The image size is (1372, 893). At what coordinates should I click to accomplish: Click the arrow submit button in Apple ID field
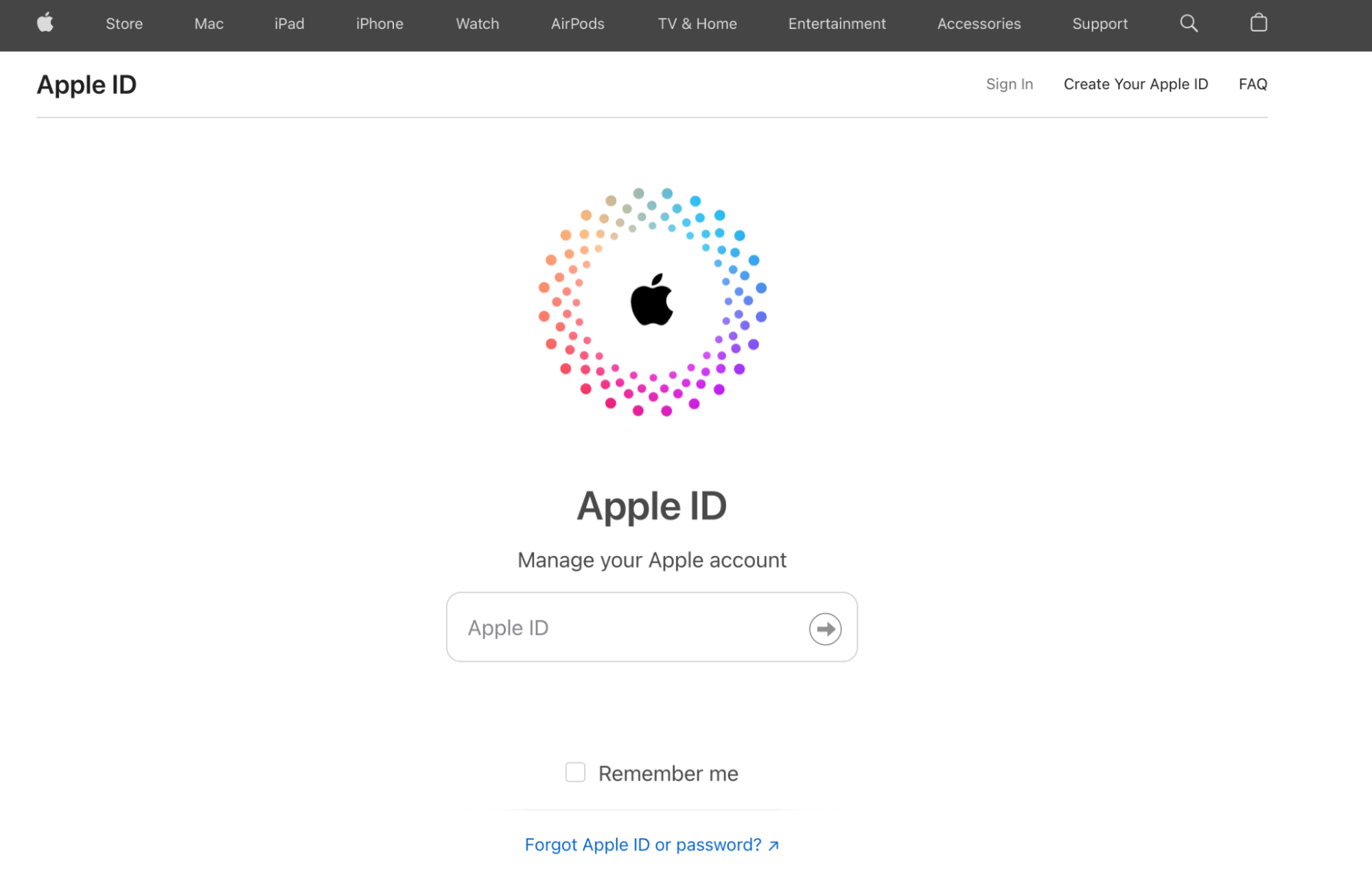[824, 628]
